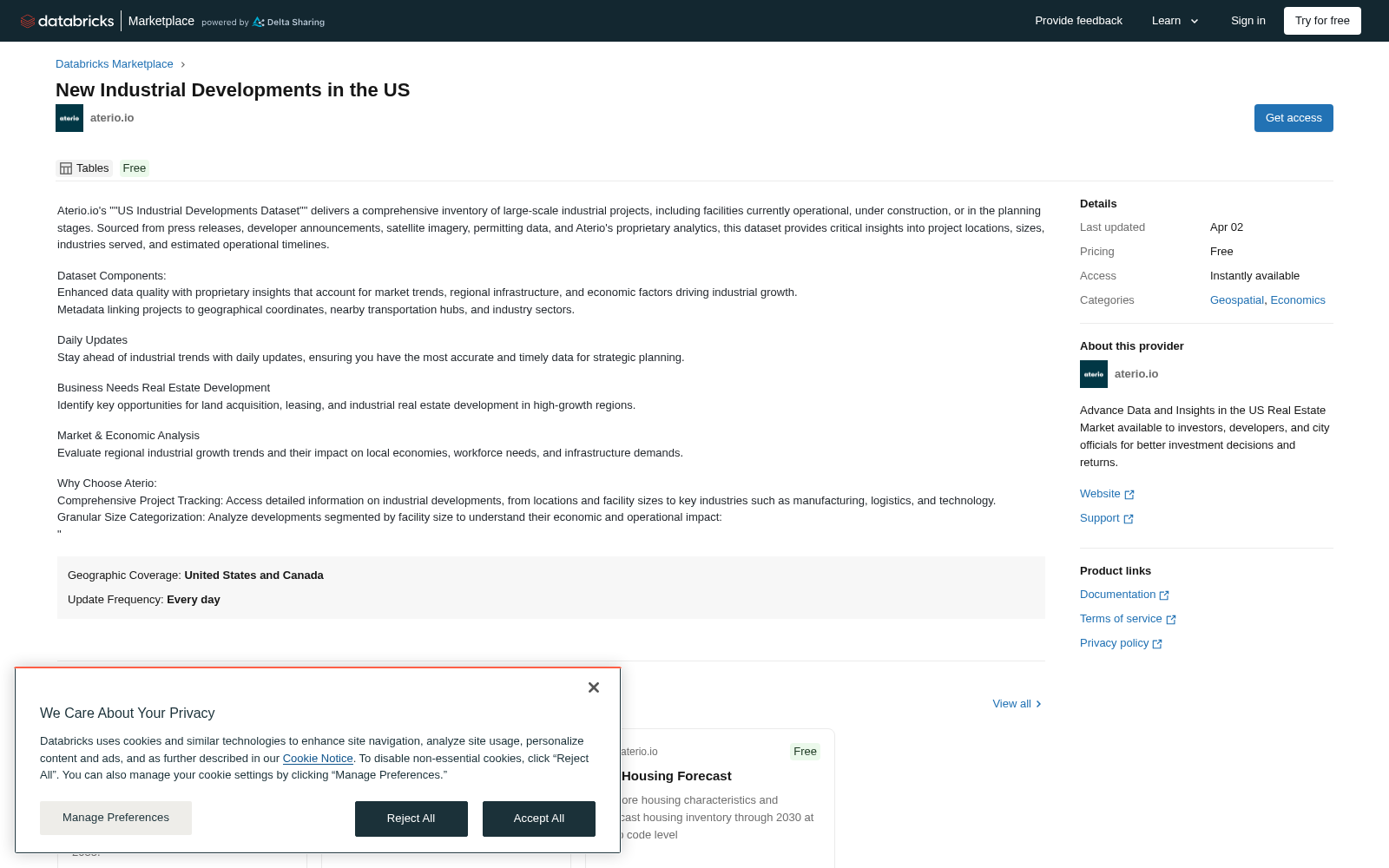
Task: Open the provider Website link
Action: pos(1100,494)
